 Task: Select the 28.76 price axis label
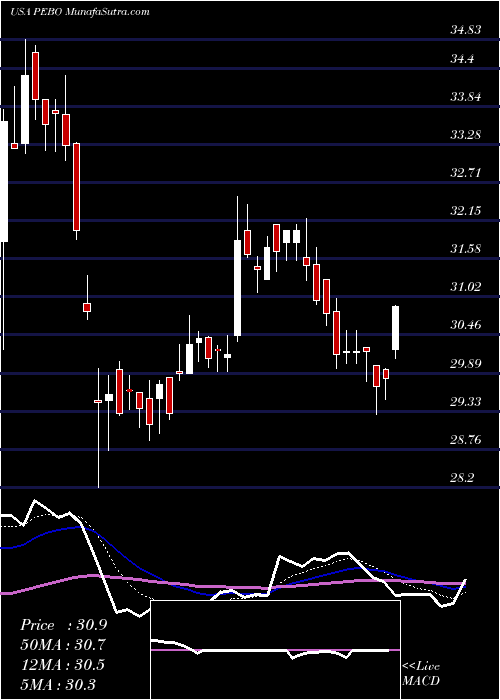pos(466,440)
